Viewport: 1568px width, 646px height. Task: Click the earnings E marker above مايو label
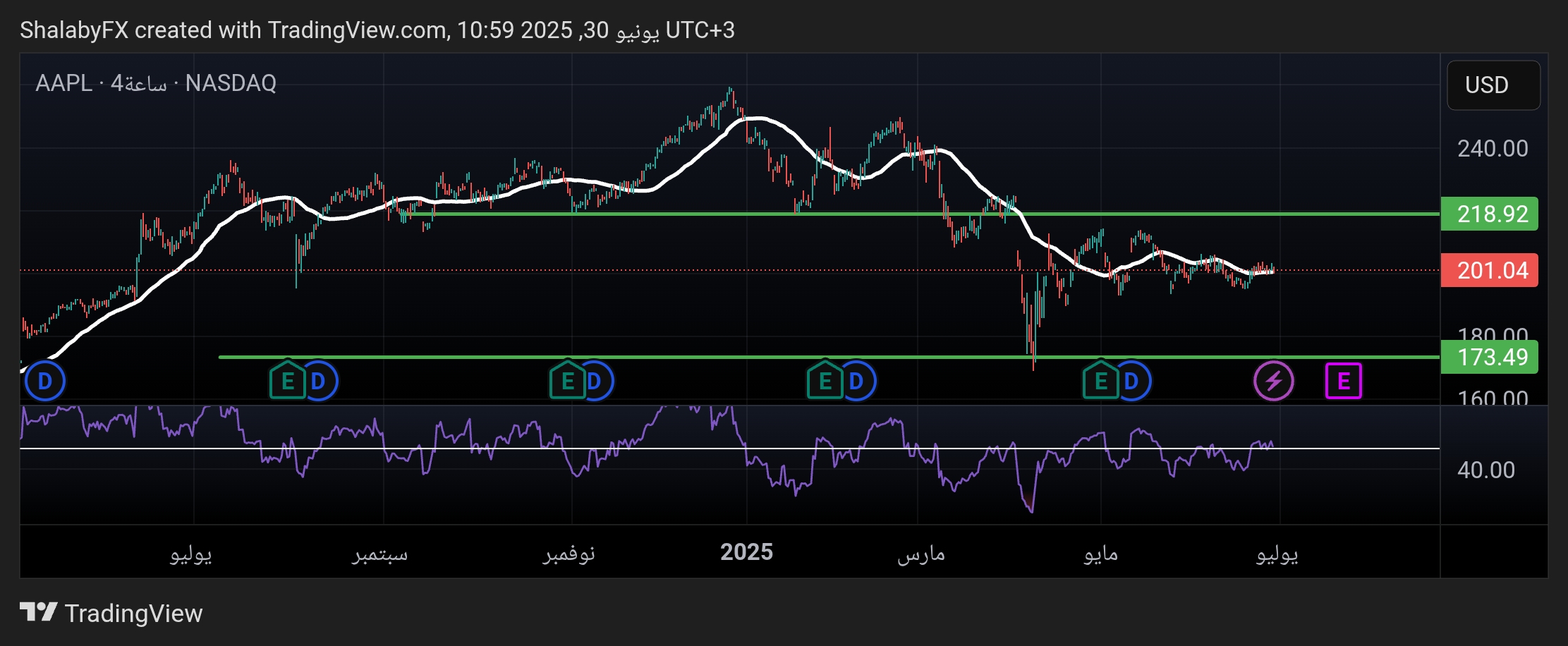(1100, 382)
